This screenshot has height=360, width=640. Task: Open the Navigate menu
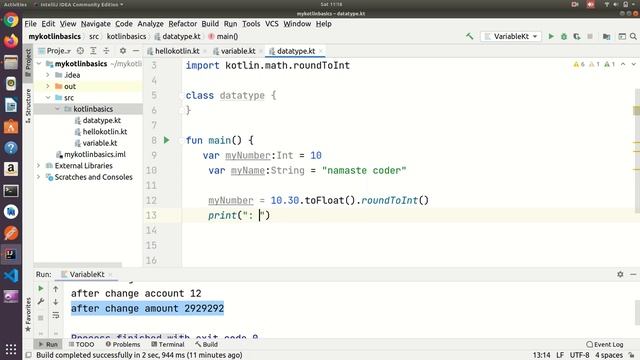tap(96, 24)
